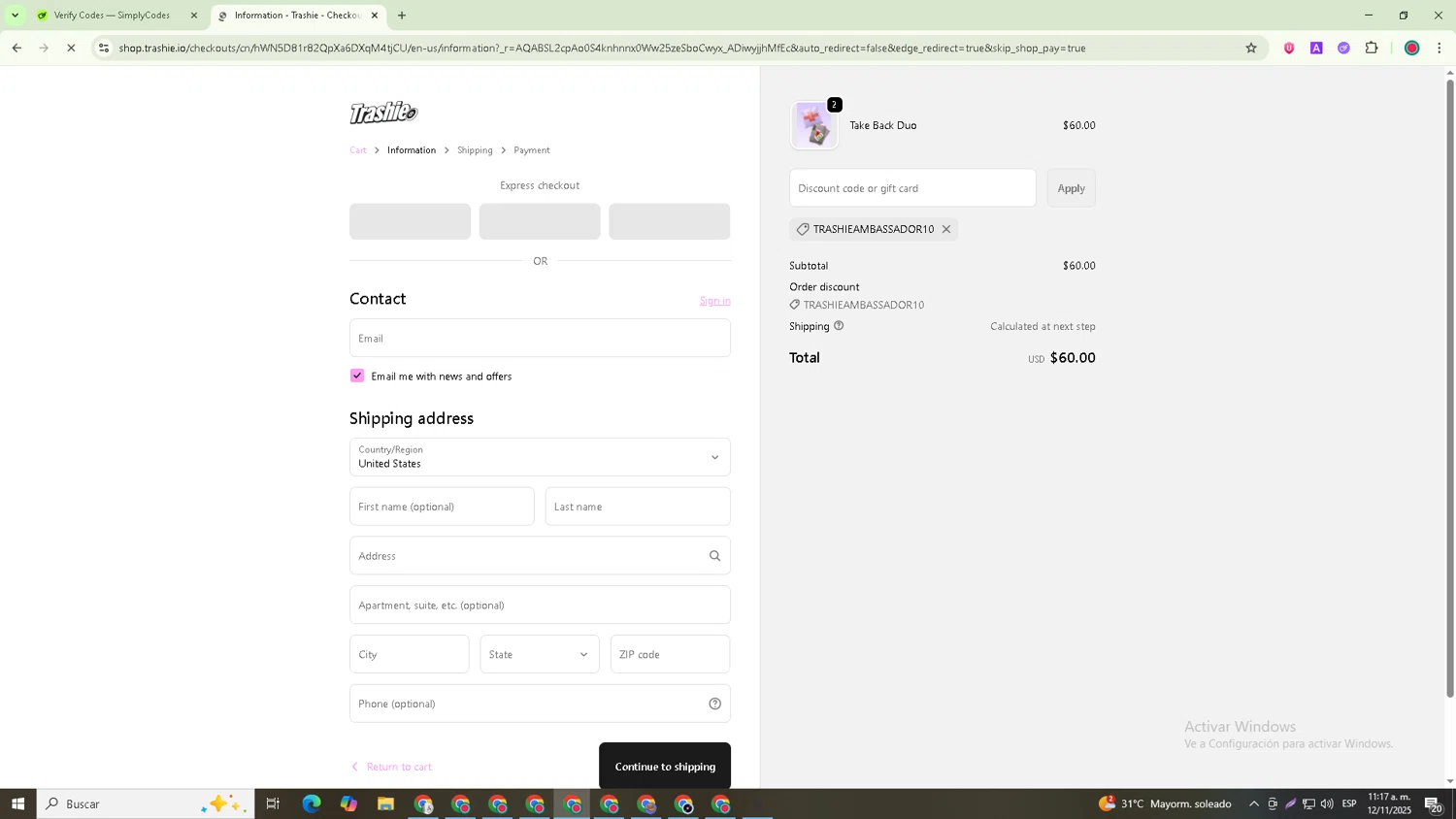The height and width of the screenshot is (819, 1456).
Task: Click the Trashie logo
Action: pyautogui.click(x=383, y=113)
